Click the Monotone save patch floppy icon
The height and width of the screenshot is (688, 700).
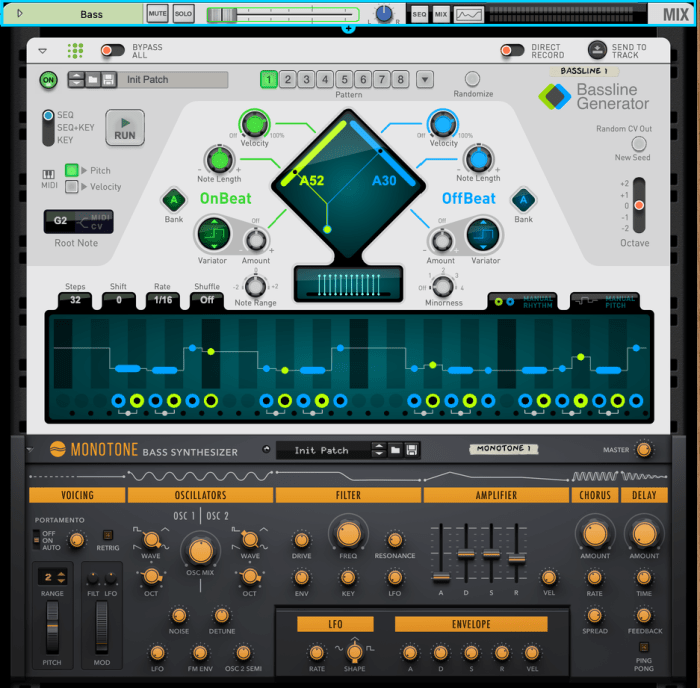[x=412, y=450]
